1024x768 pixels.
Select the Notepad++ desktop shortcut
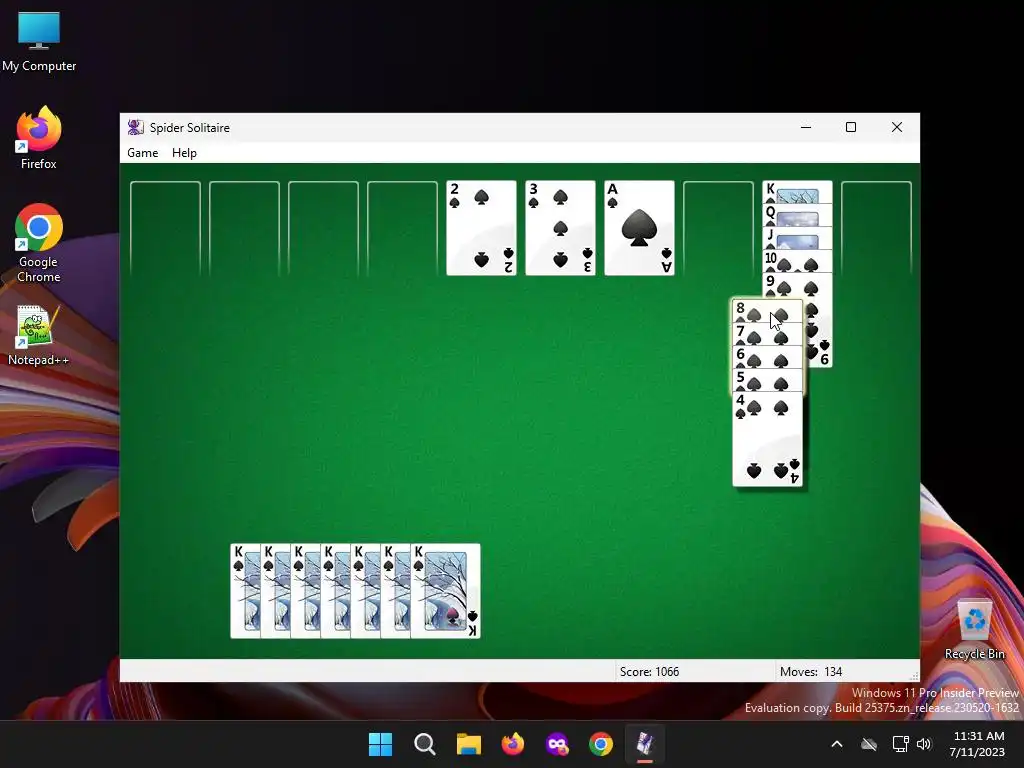click(39, 336)
